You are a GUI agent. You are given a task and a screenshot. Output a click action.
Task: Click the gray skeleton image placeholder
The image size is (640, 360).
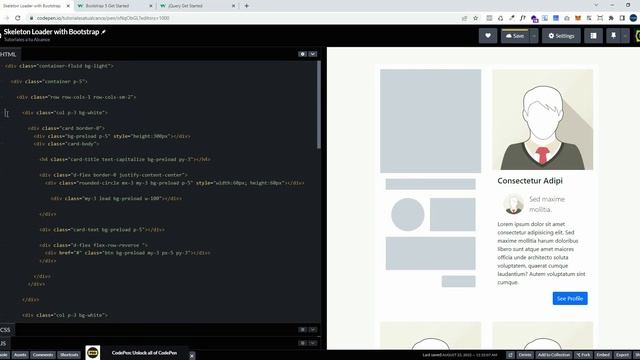431,121
